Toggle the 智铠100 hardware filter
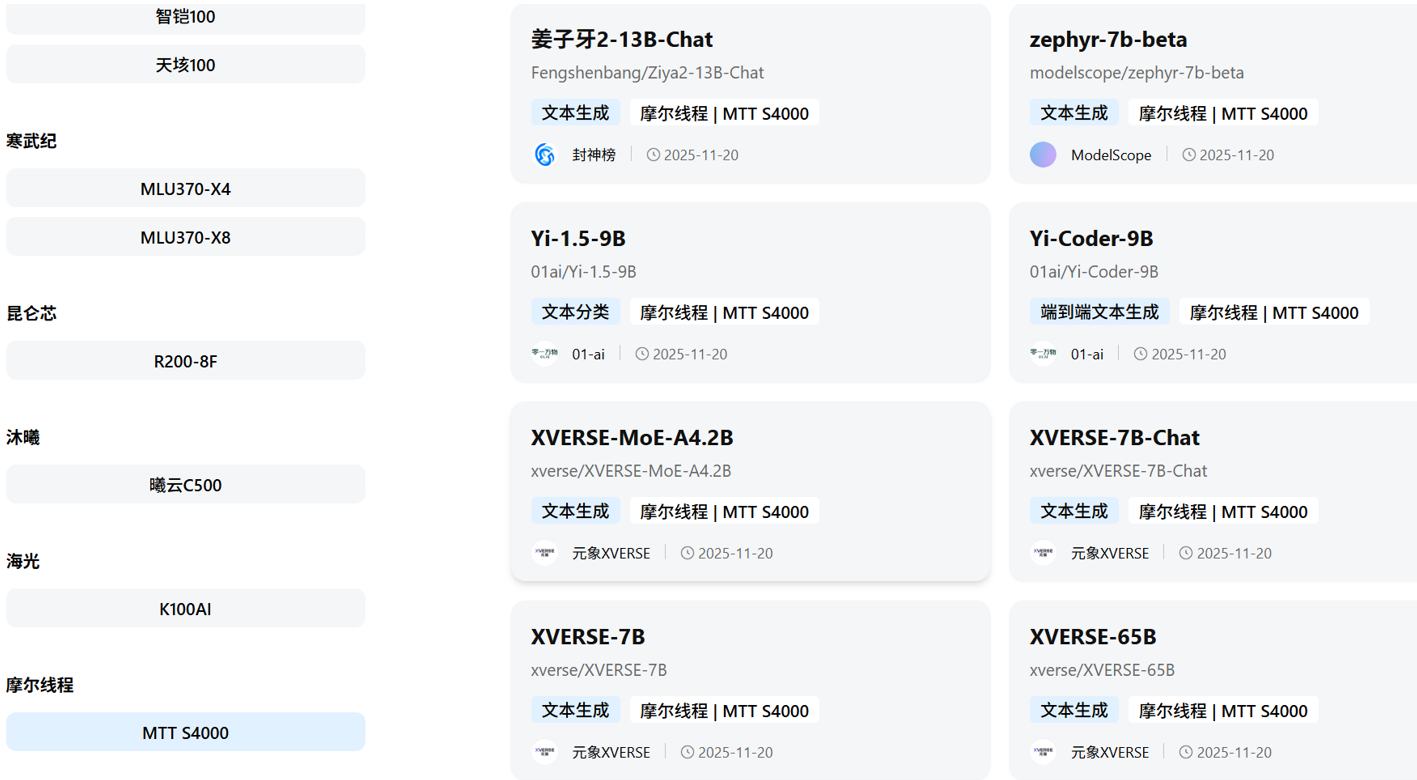 pos(186,17)
